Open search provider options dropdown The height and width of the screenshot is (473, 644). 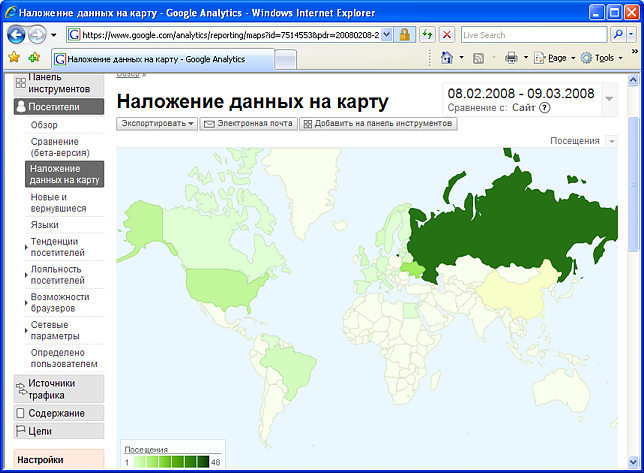[x=631, y=35]
